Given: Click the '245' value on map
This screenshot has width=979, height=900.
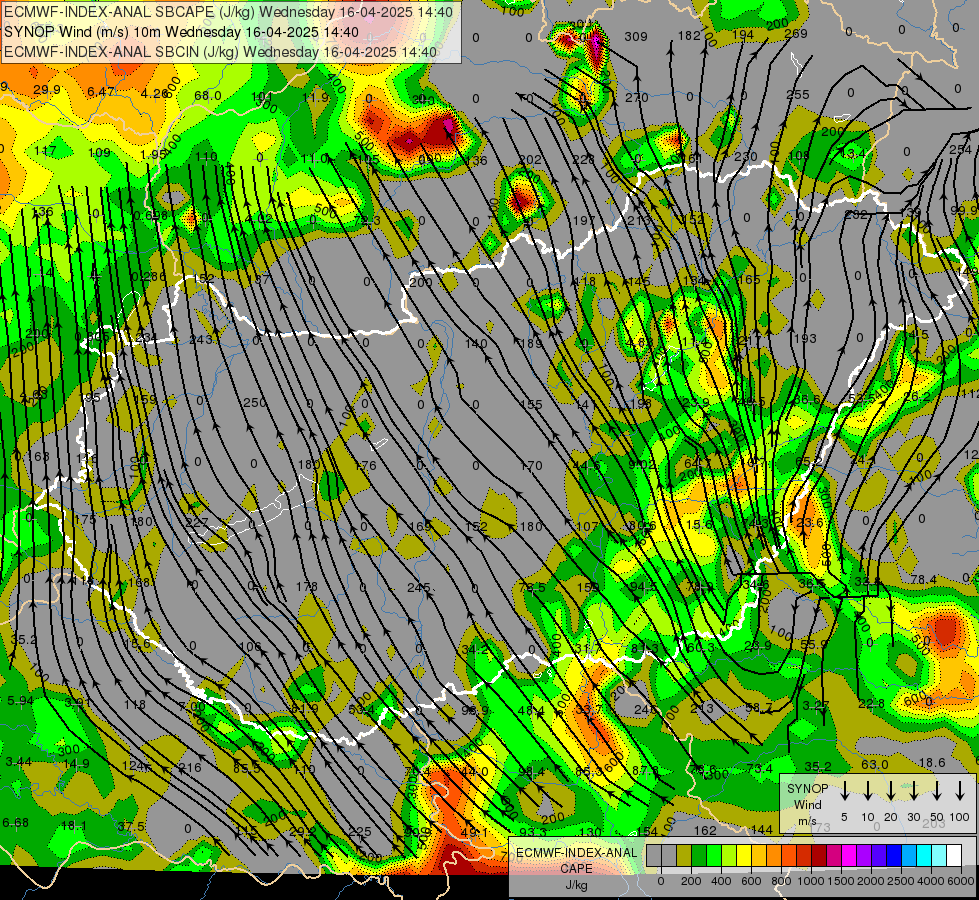Looking at the screenshot, I should point(418,588).
